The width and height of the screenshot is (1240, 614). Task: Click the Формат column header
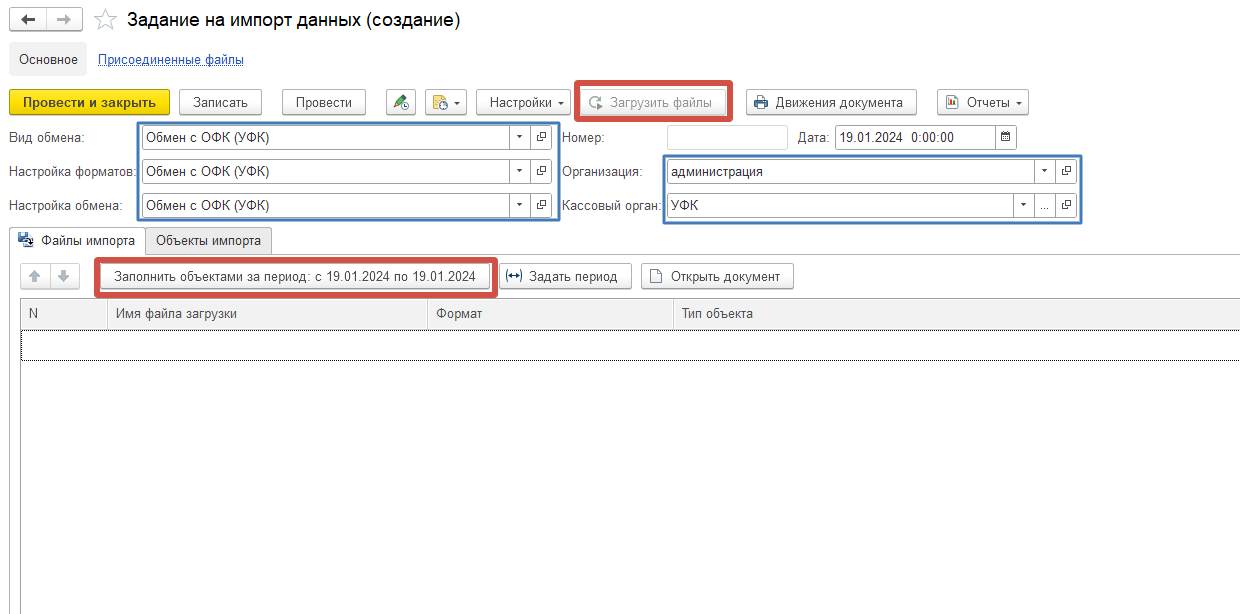click(550, 314)
